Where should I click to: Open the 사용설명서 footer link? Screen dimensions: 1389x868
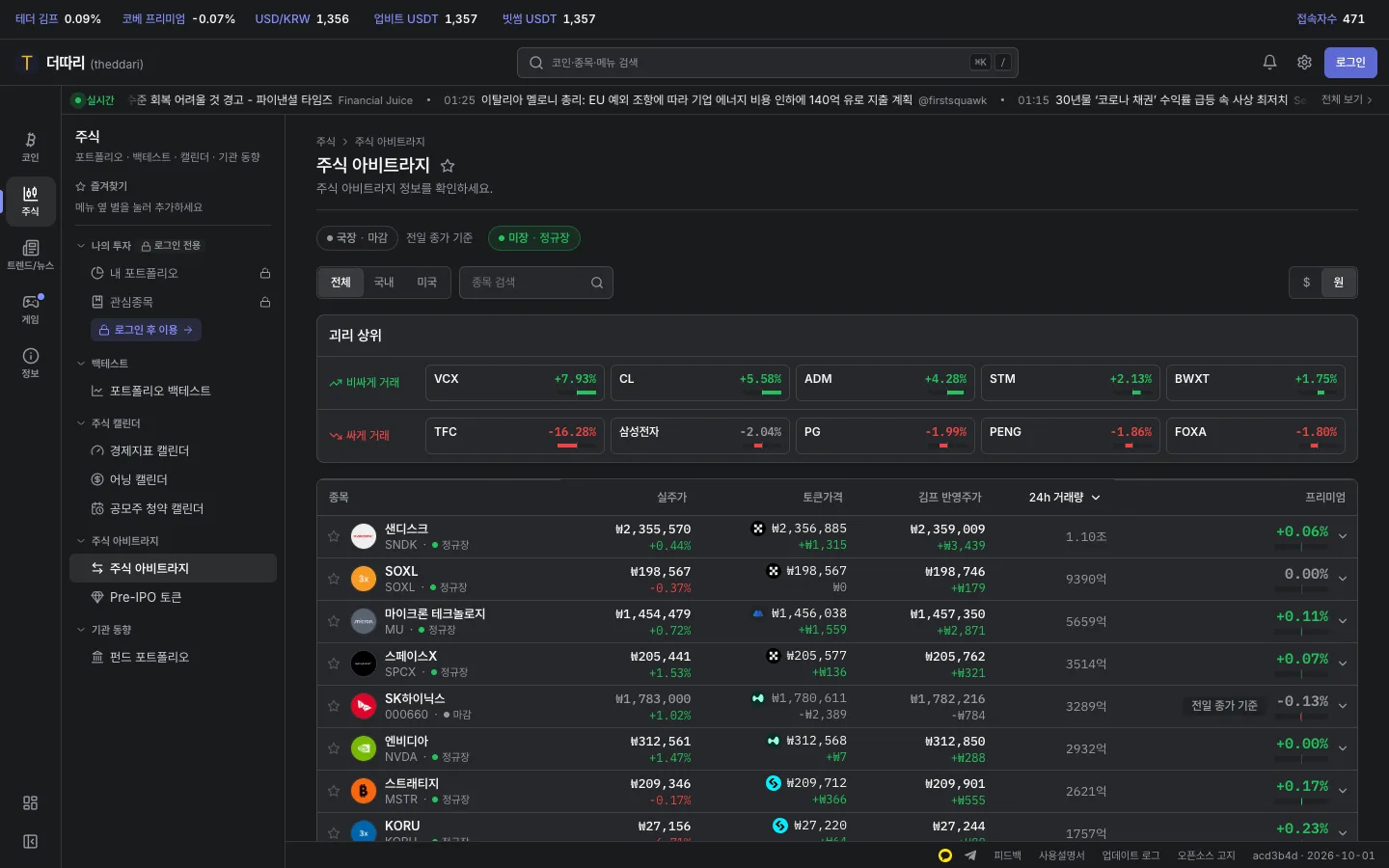click(1062, 855)
